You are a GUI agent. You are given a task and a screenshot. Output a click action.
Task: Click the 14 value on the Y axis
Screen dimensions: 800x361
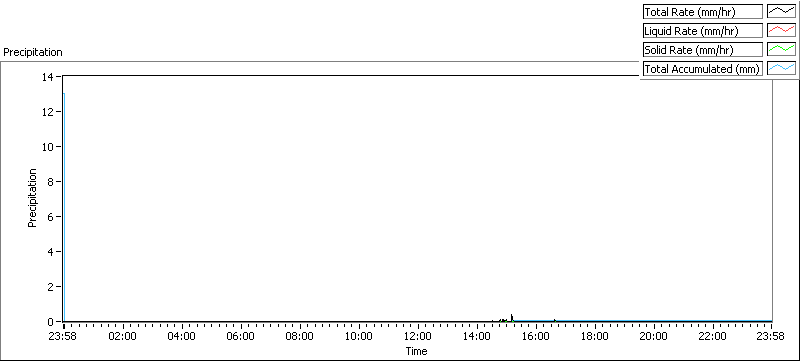48,77
